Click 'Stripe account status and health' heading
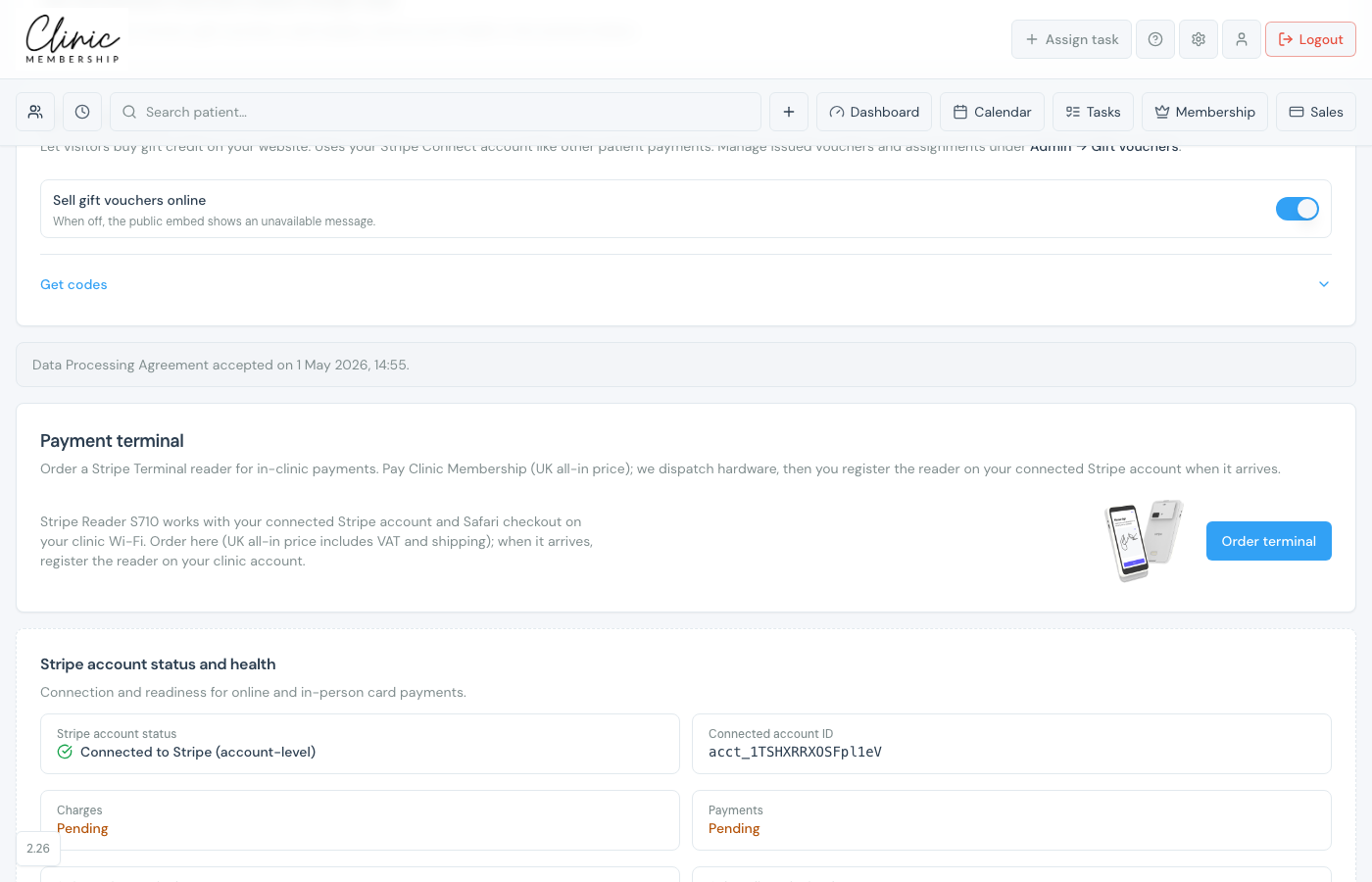The height and width of the screenshot is (882, 1372). coord(158,664)
